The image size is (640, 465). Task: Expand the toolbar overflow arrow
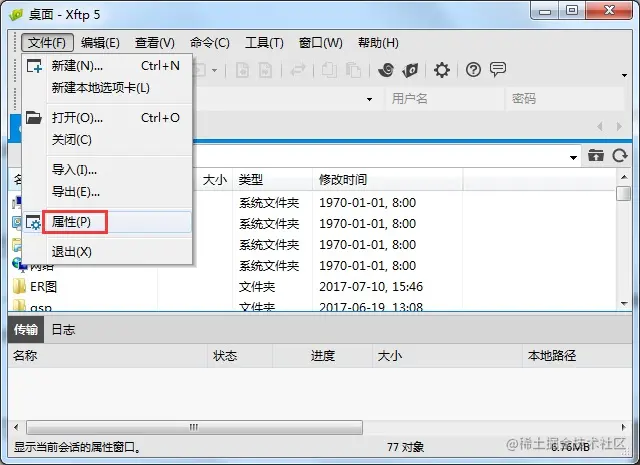pyautogui.click(x=624, y=75)
